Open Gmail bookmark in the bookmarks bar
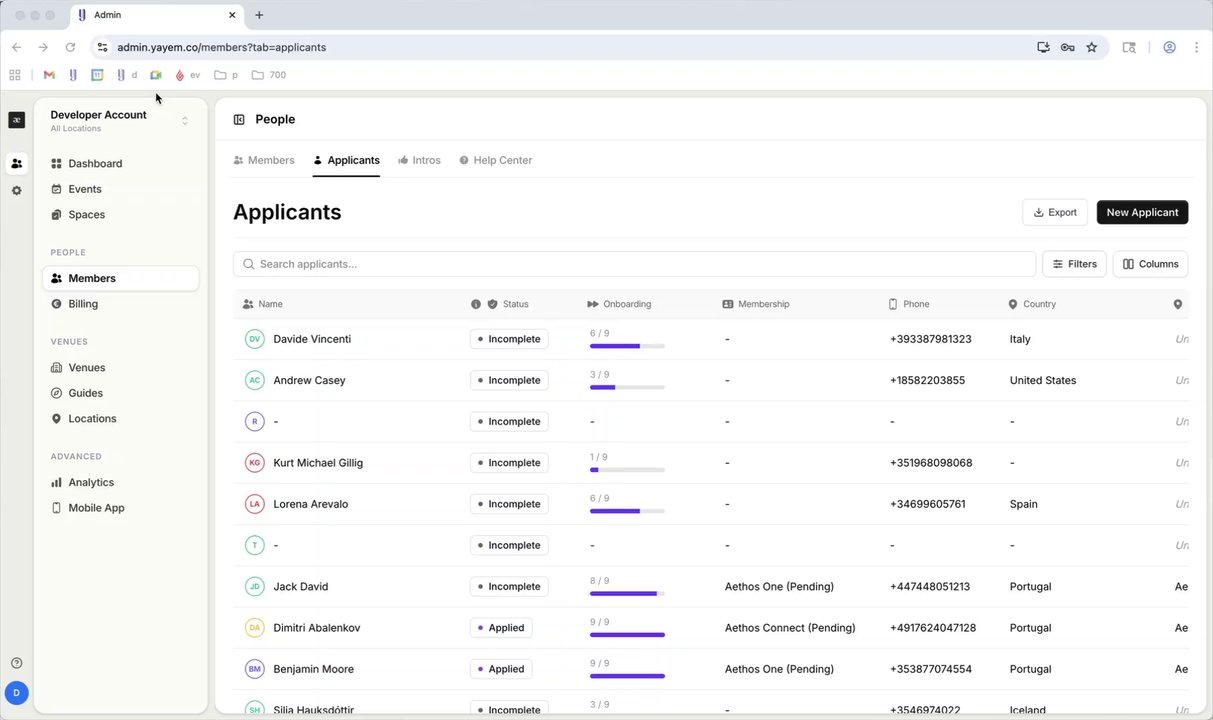Image resolution: width=1213 pixels, height=720 pixels. pyautogui.click(x=49, y=75)
